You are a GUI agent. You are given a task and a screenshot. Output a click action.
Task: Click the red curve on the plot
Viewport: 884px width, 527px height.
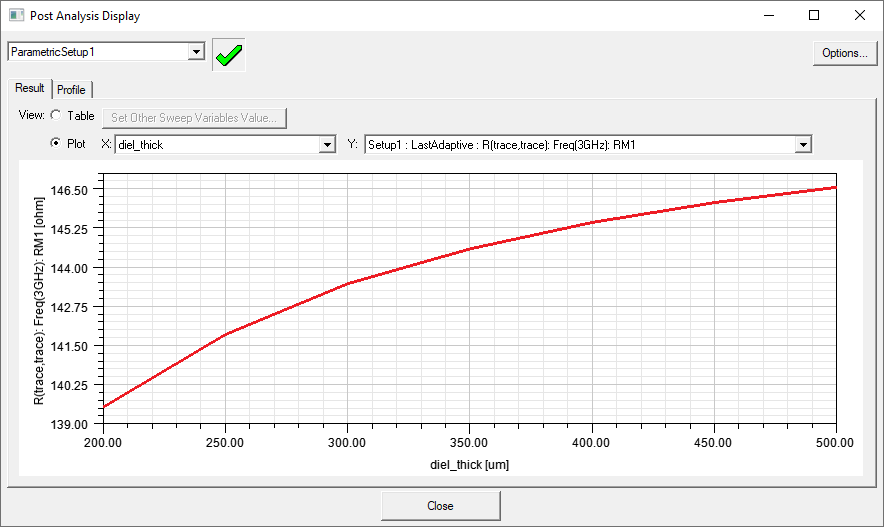tap(470, 248)
